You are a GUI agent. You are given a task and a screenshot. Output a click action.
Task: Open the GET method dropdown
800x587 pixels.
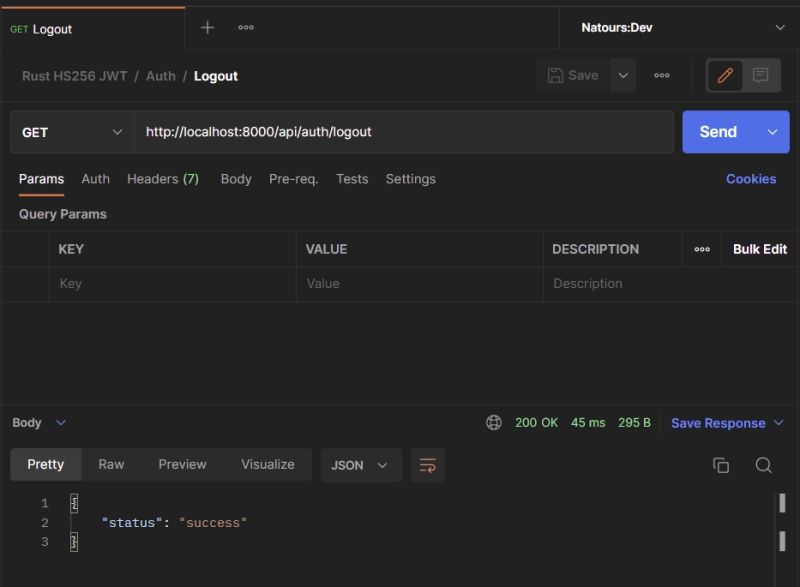click(x=70, y=131)
